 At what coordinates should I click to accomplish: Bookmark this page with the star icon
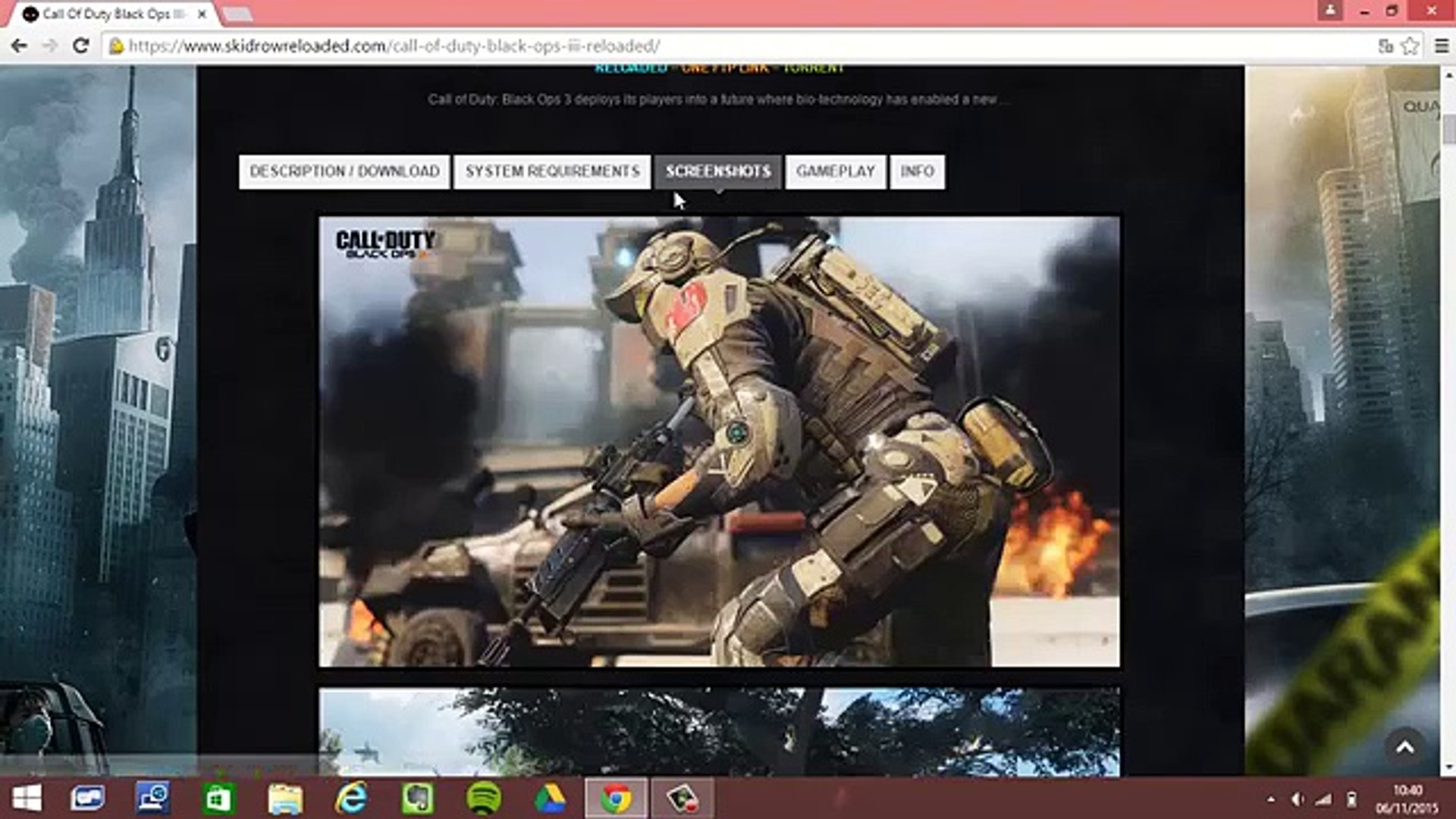click(1410, 46)
